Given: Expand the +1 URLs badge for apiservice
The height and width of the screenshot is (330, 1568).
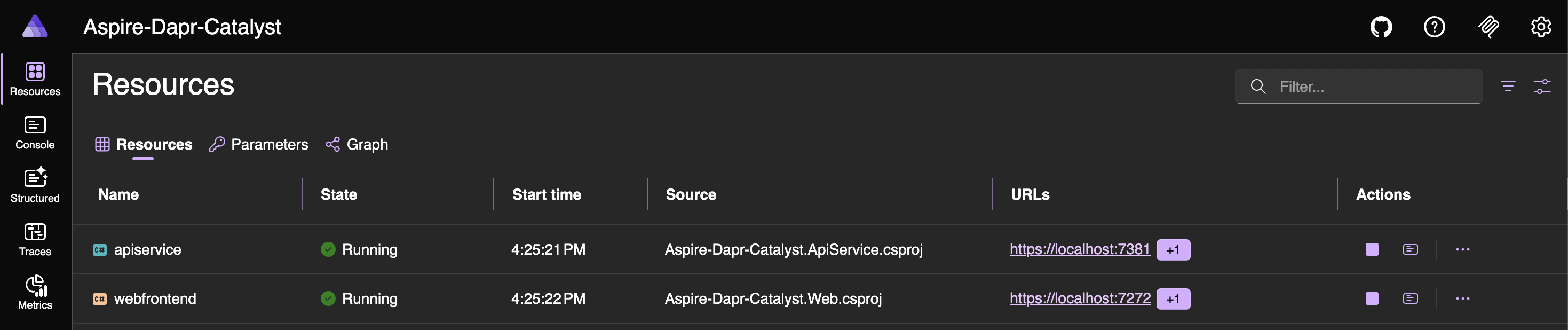Looking at the screenshot, I should pyautogui.click(x=1173, y=250).
